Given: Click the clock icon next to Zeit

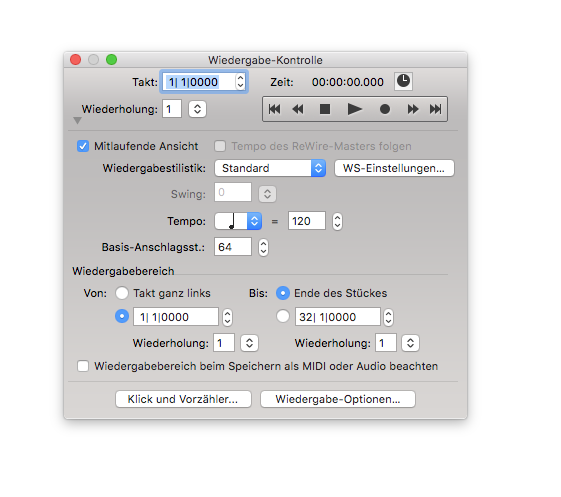Looking at the screenshot, I should click(403, 81).
